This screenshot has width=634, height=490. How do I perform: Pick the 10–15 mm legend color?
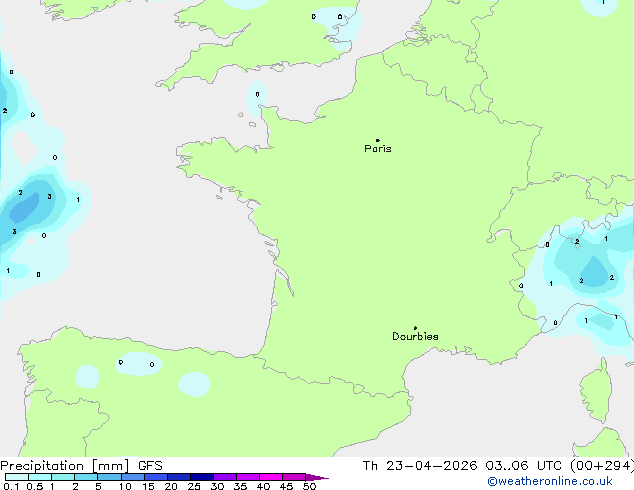[134, 477]
